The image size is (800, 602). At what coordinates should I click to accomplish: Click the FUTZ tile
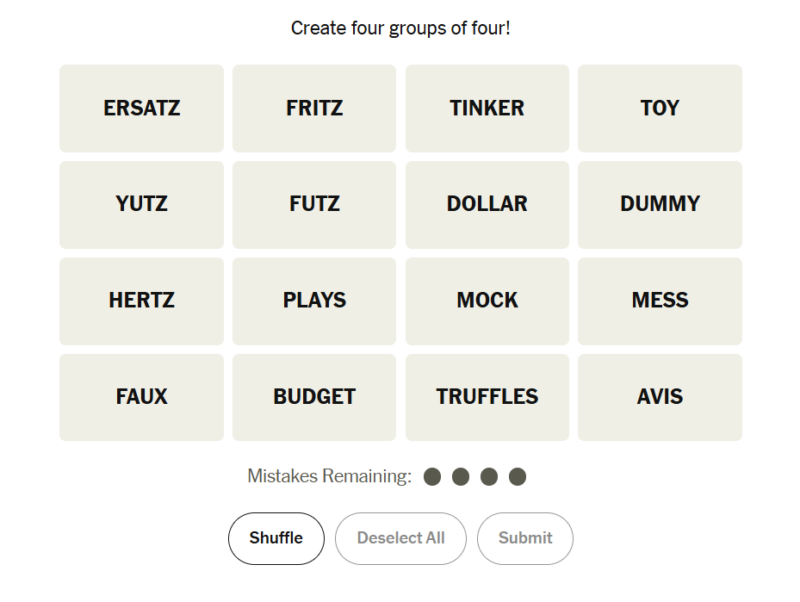click(x=314, y=204)
